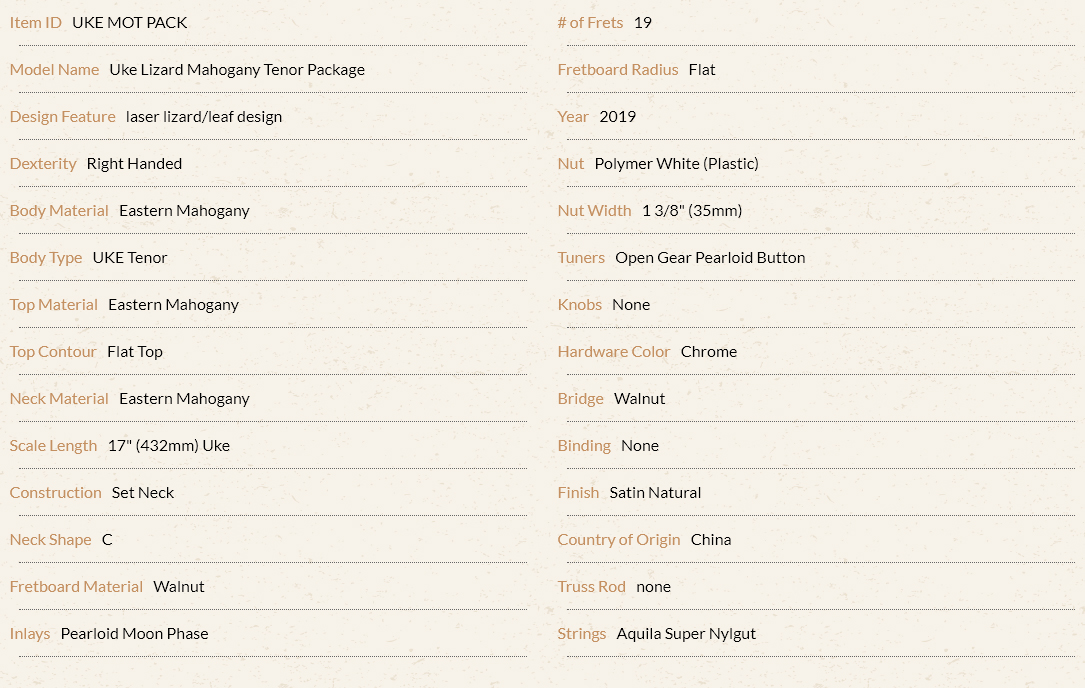Select "Open Gear Pearloid Button" value

click(710, 258)
